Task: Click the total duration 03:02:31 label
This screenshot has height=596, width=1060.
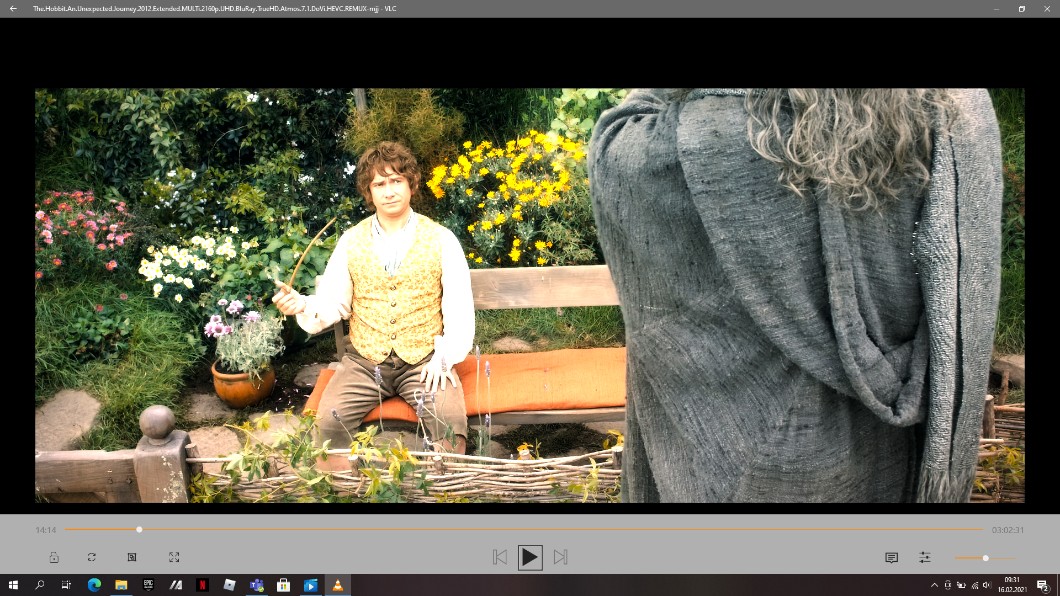Action: pyautogui.click(x=1007, y=530)
